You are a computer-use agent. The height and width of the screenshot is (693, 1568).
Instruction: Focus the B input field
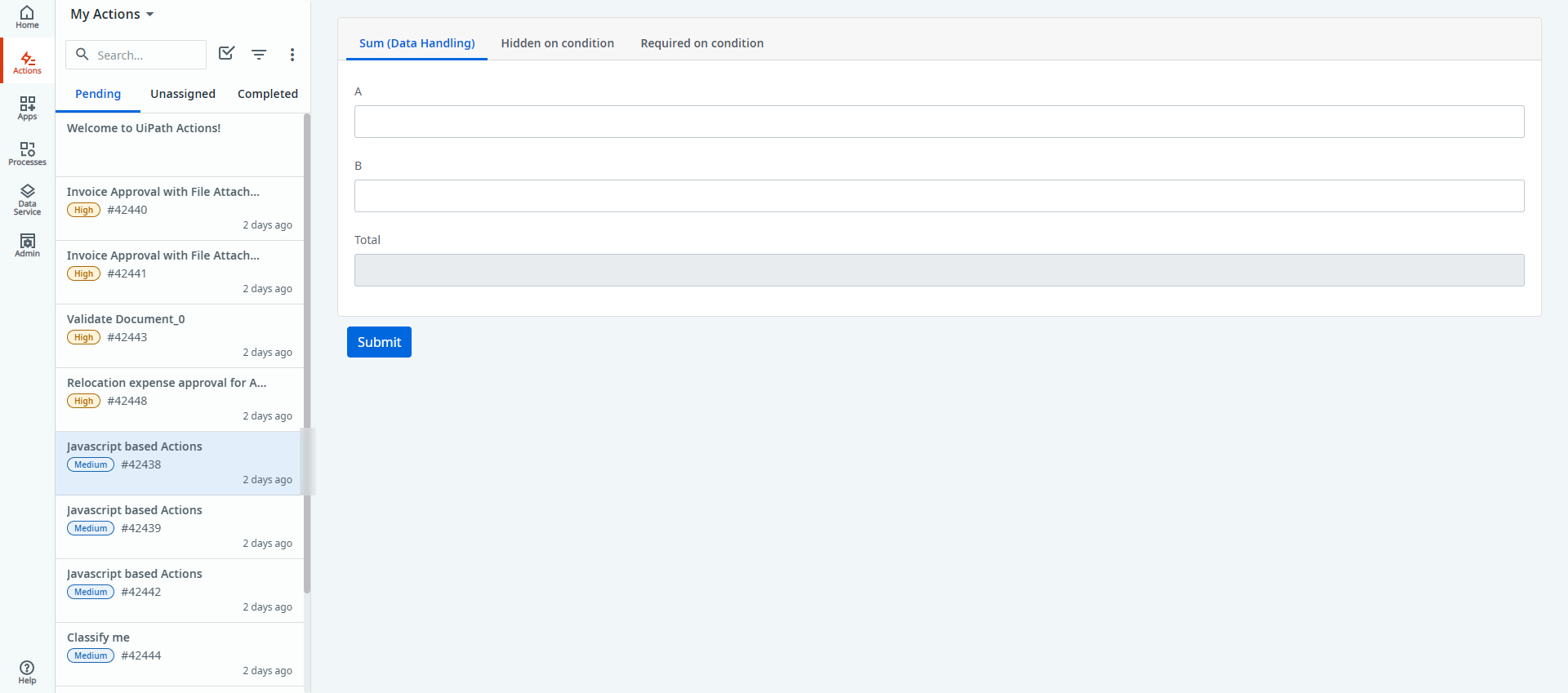point(938,196)
